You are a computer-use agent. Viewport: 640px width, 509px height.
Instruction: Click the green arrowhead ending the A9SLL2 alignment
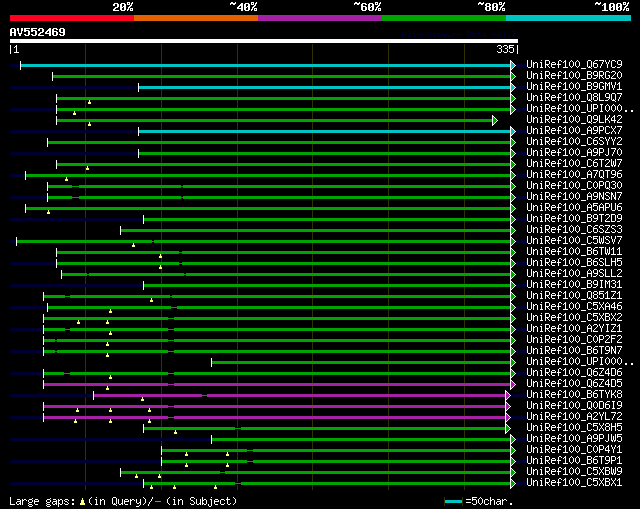513,275
